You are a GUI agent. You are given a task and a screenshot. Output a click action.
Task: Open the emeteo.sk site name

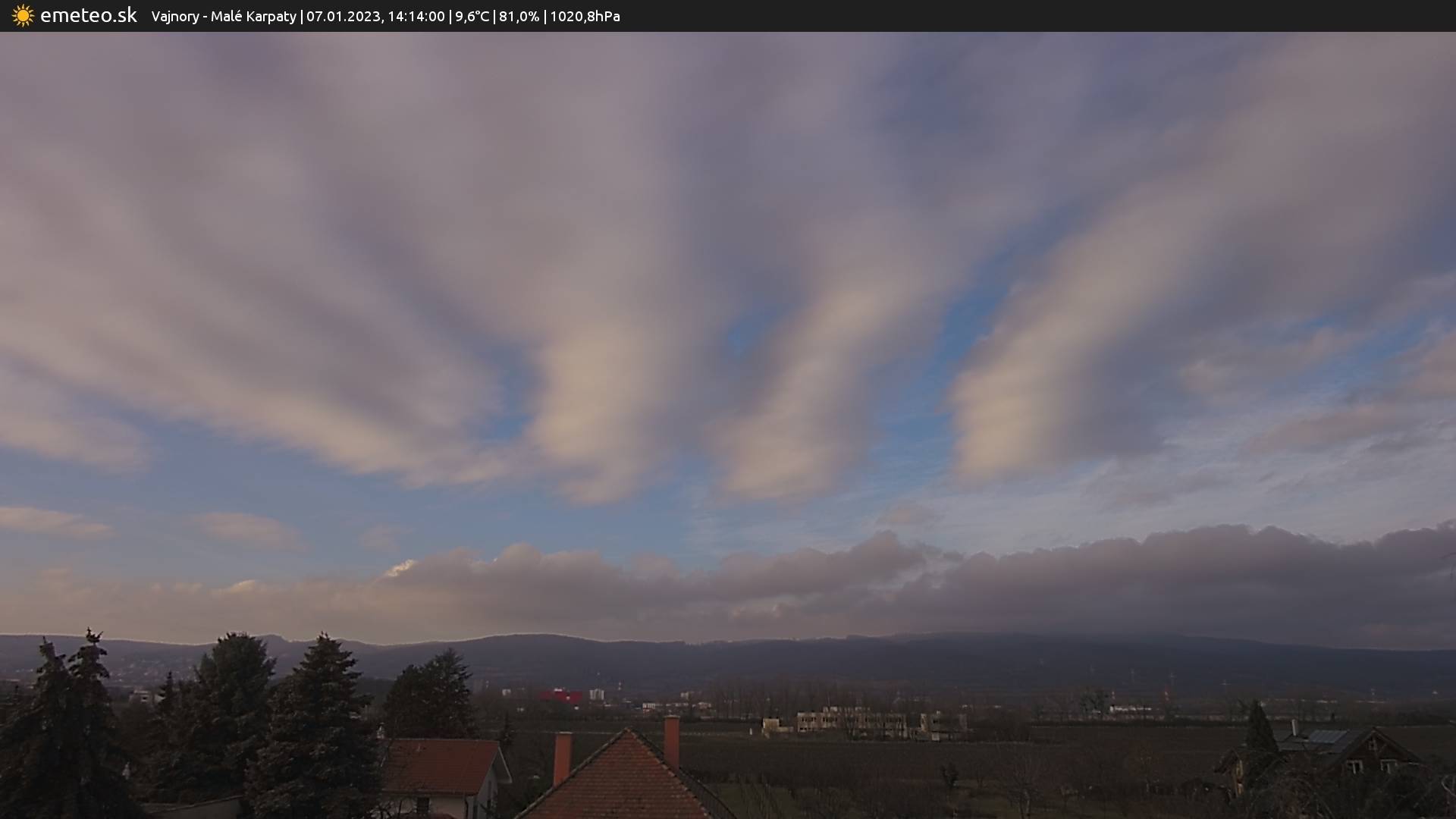tap(88, 16)
